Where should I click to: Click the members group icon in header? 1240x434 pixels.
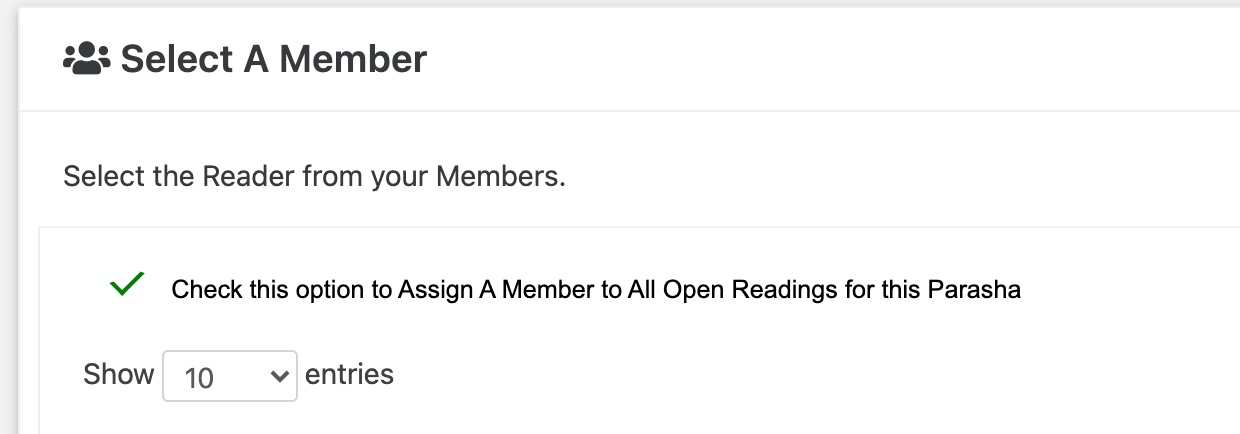[86, 60]
